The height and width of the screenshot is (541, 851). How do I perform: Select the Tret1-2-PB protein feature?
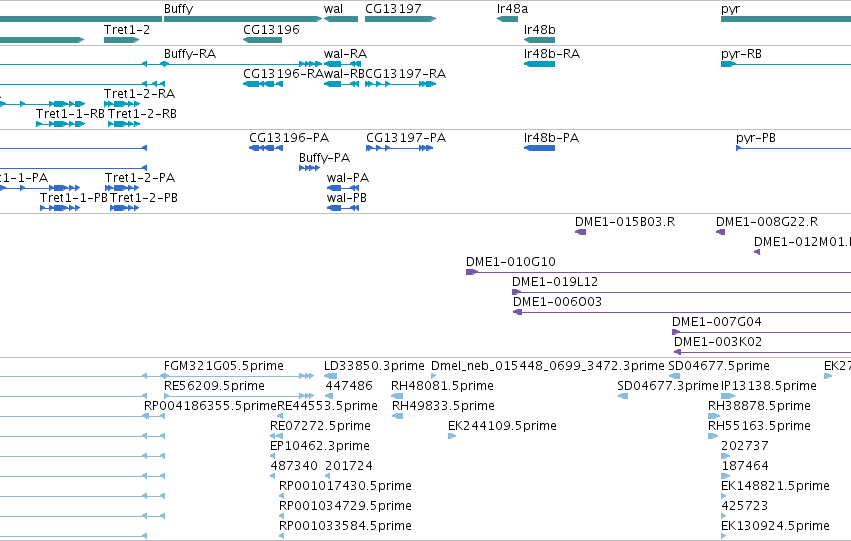point(124,208)
